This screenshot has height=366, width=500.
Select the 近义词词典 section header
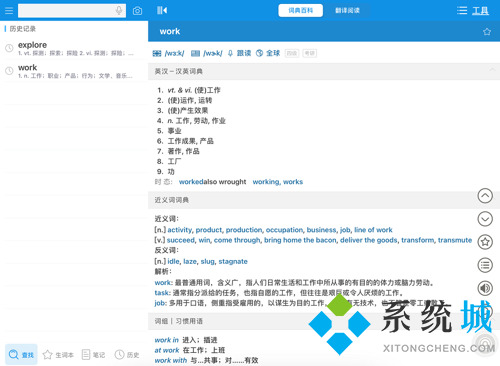point(324,200)
